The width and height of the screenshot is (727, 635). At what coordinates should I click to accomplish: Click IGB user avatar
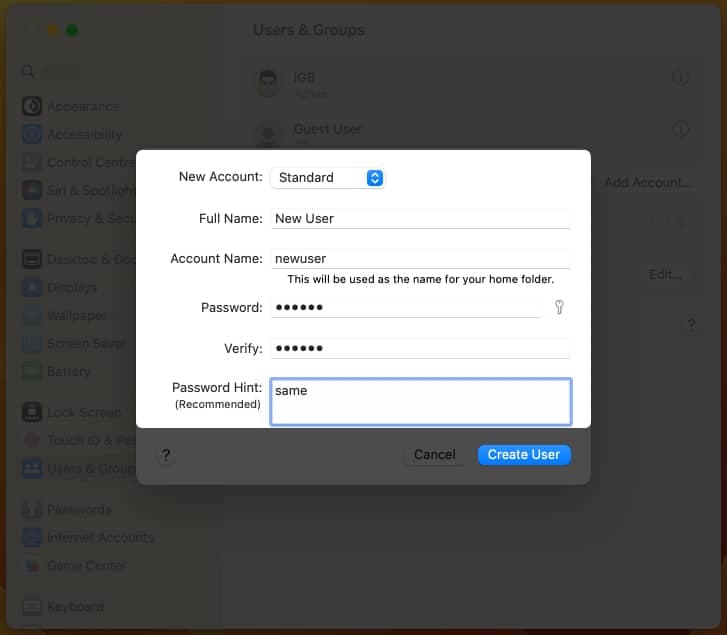click(268, 83)
